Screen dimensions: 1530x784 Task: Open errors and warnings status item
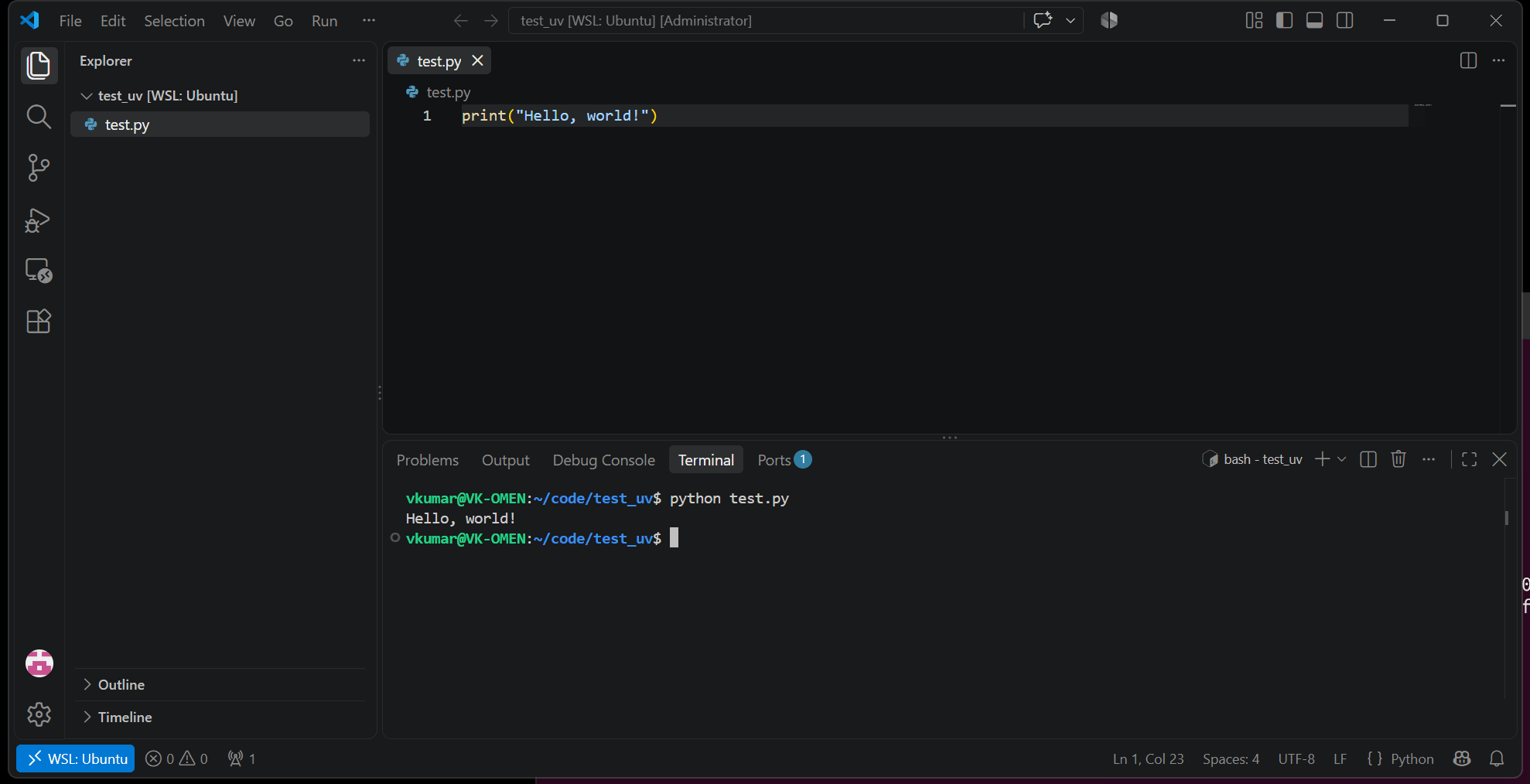pos(177,758)
